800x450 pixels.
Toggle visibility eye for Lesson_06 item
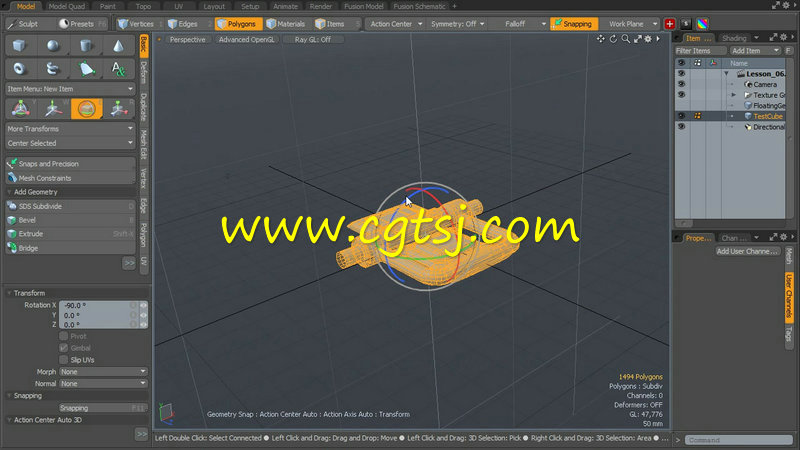click(681, 73)
